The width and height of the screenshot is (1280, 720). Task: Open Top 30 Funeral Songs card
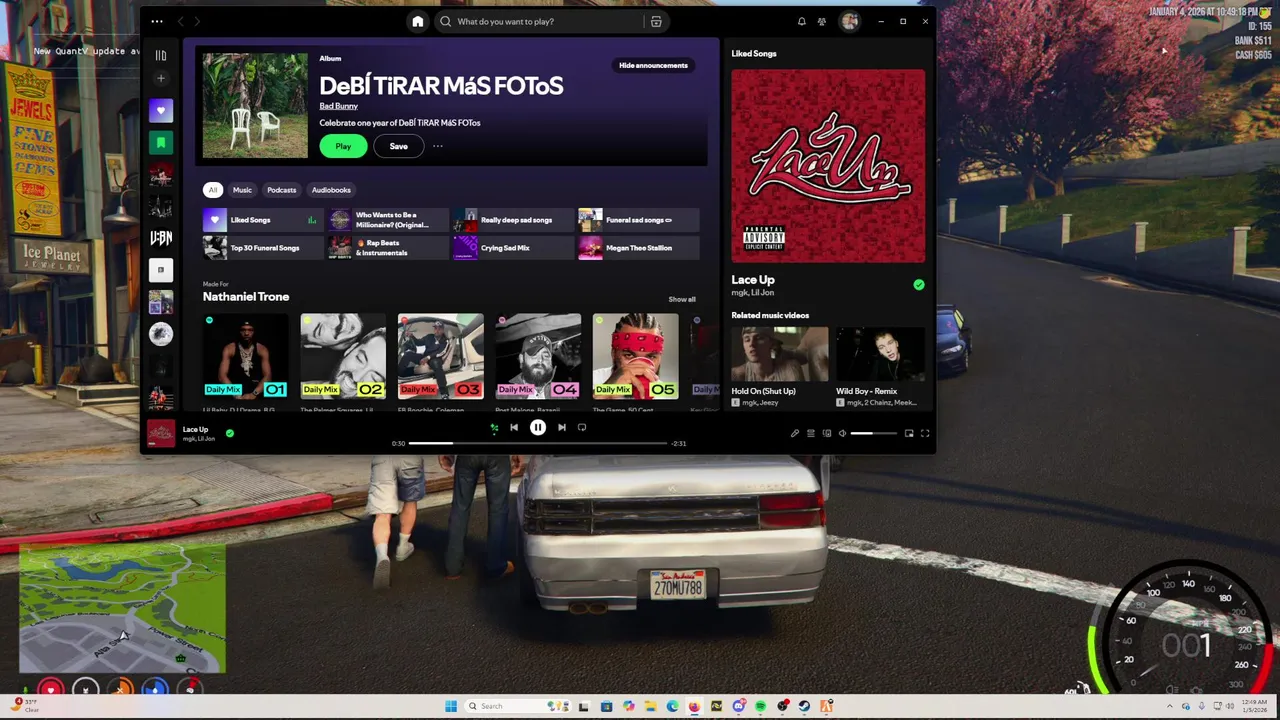coord(262,248)
